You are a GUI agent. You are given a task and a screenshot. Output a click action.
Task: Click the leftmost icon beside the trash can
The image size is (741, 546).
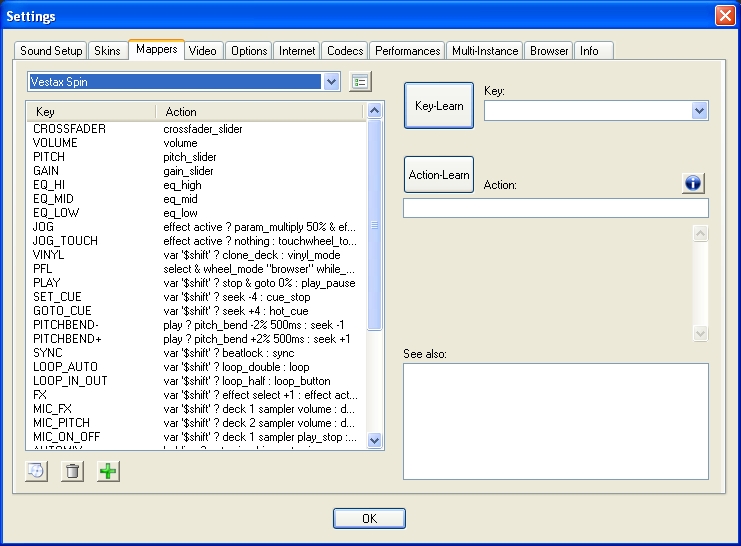[36, 471]
